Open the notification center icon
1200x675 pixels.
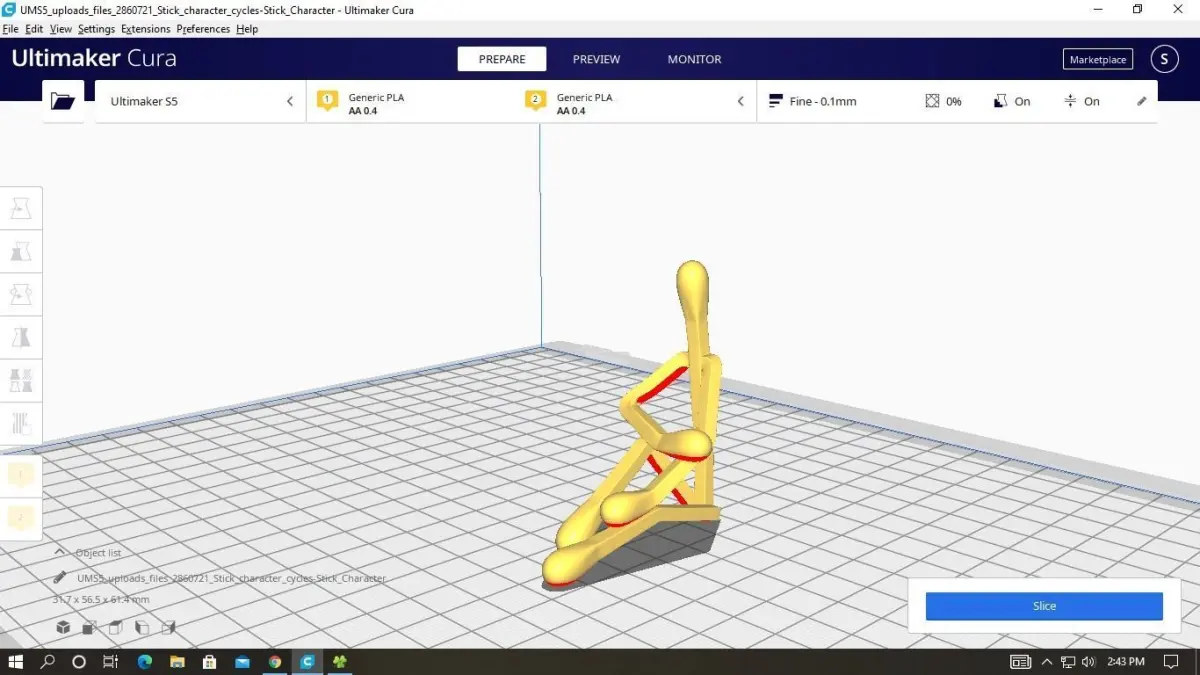(1171, 662)
